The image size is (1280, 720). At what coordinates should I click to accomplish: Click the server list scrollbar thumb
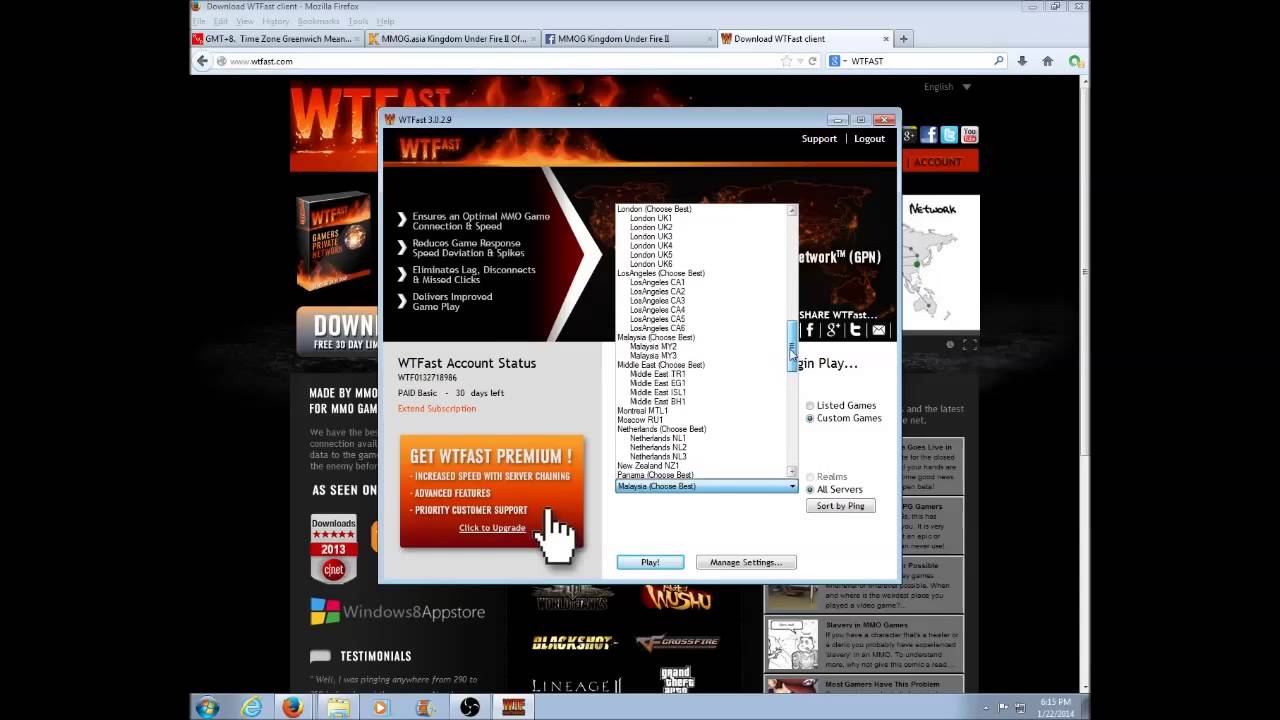792,346
